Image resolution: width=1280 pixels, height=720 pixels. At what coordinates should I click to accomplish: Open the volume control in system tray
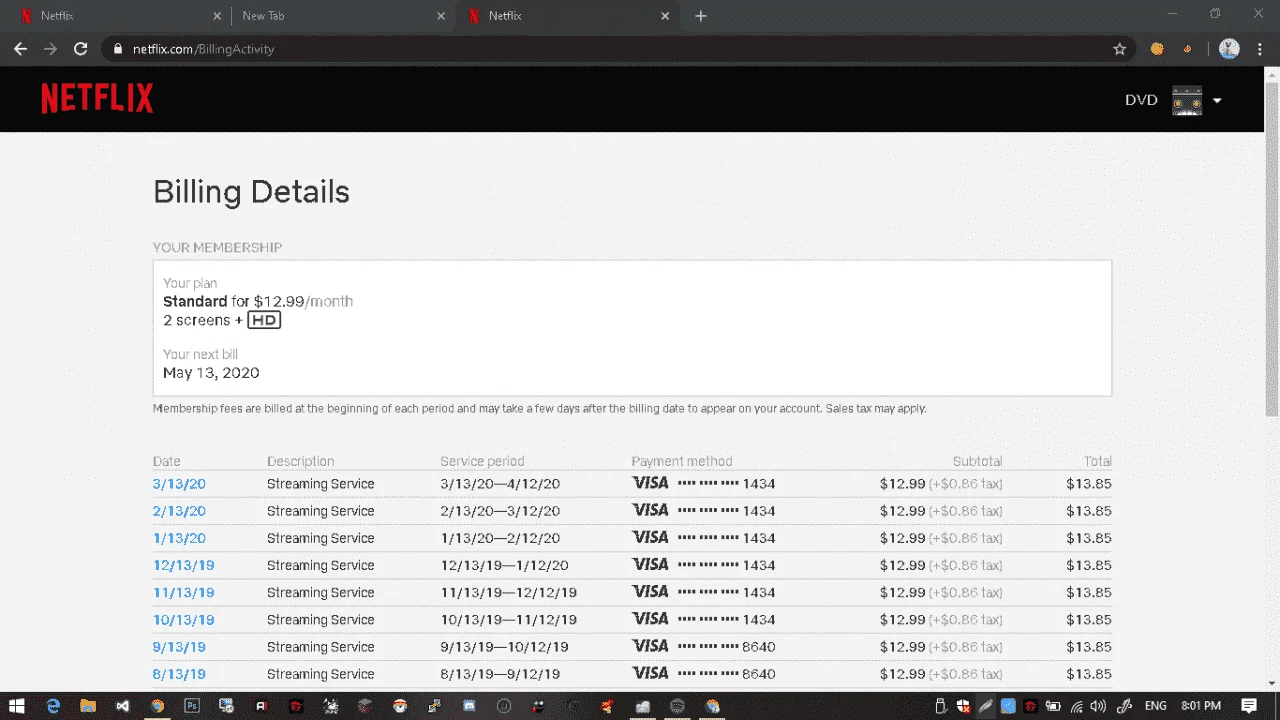tap(1098, 706)
